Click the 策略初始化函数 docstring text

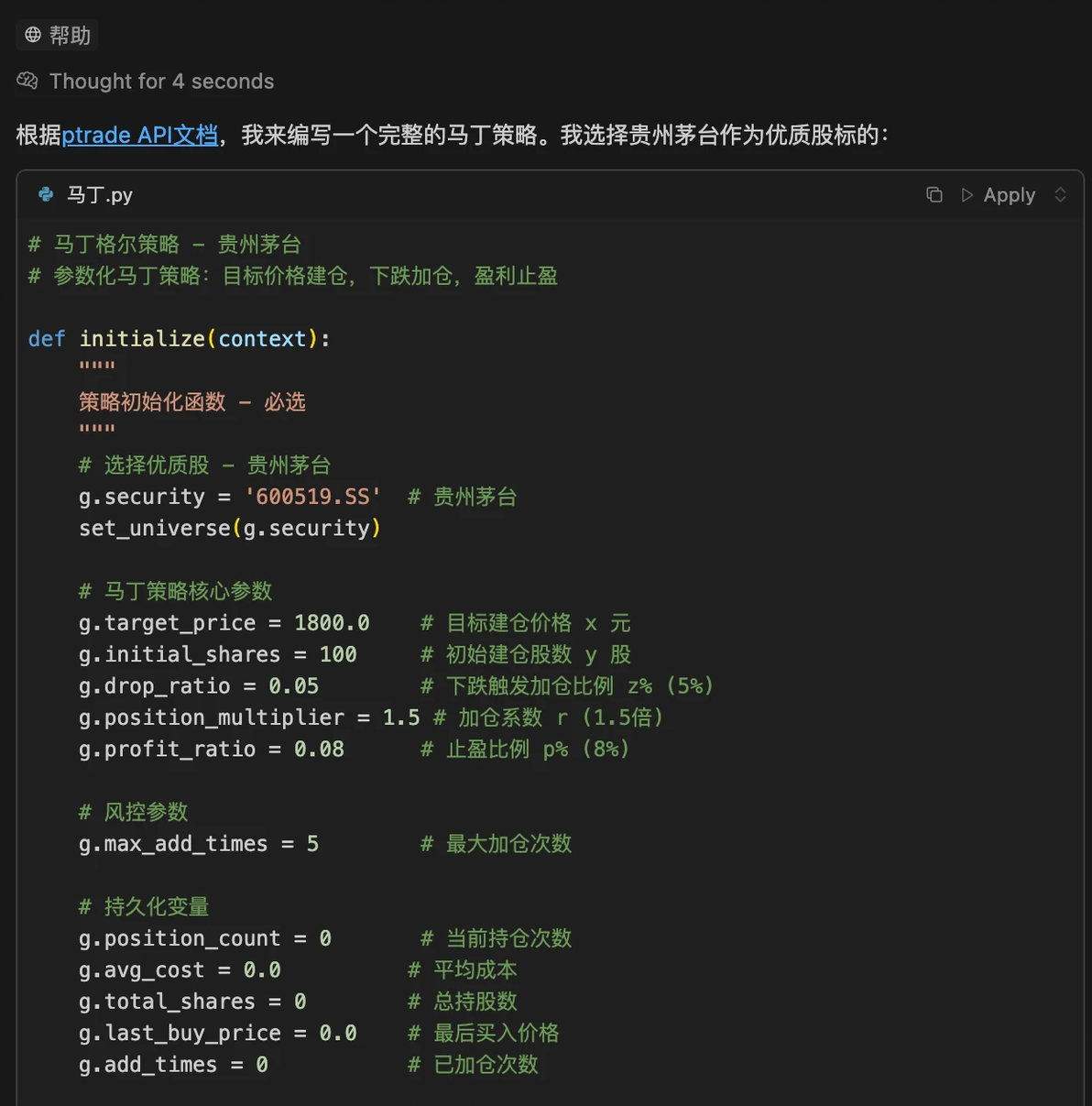(x=152, y=401)
